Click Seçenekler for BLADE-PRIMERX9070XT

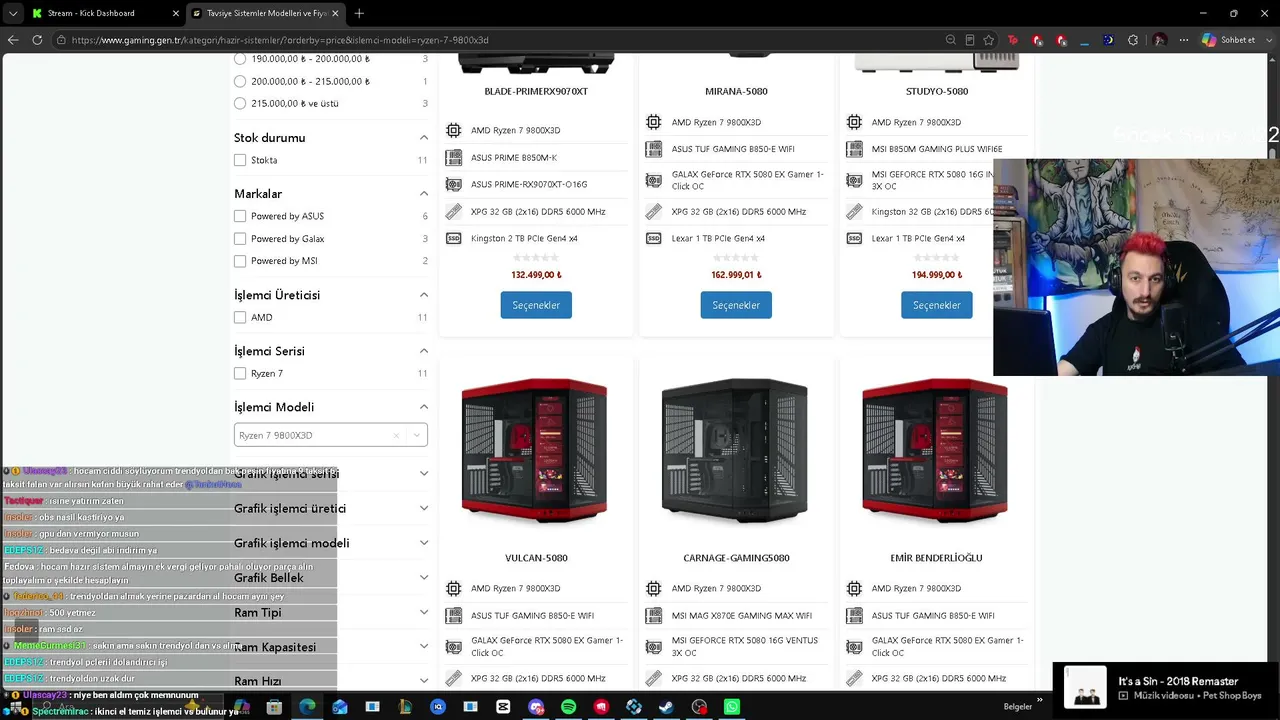coord(536,305)
